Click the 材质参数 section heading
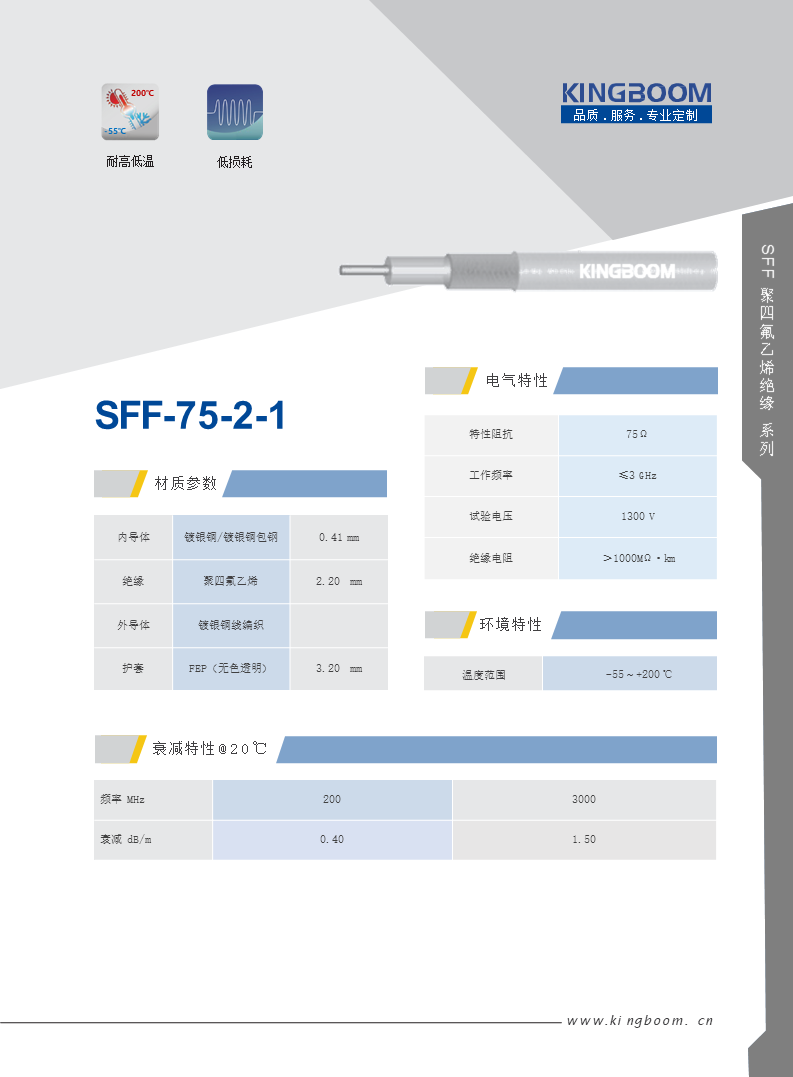This screenshot has width=793, height=1077. click(185, 484)
